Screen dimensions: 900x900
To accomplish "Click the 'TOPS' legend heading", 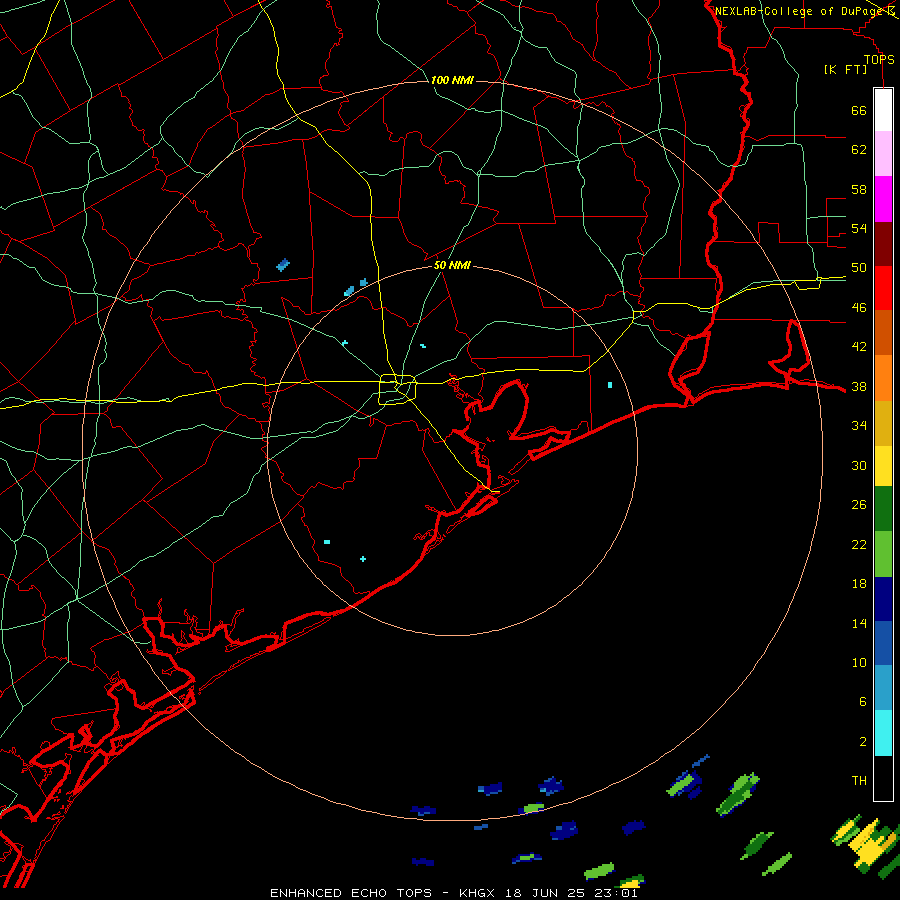I will pyautogui.click(x=879, y=60).
